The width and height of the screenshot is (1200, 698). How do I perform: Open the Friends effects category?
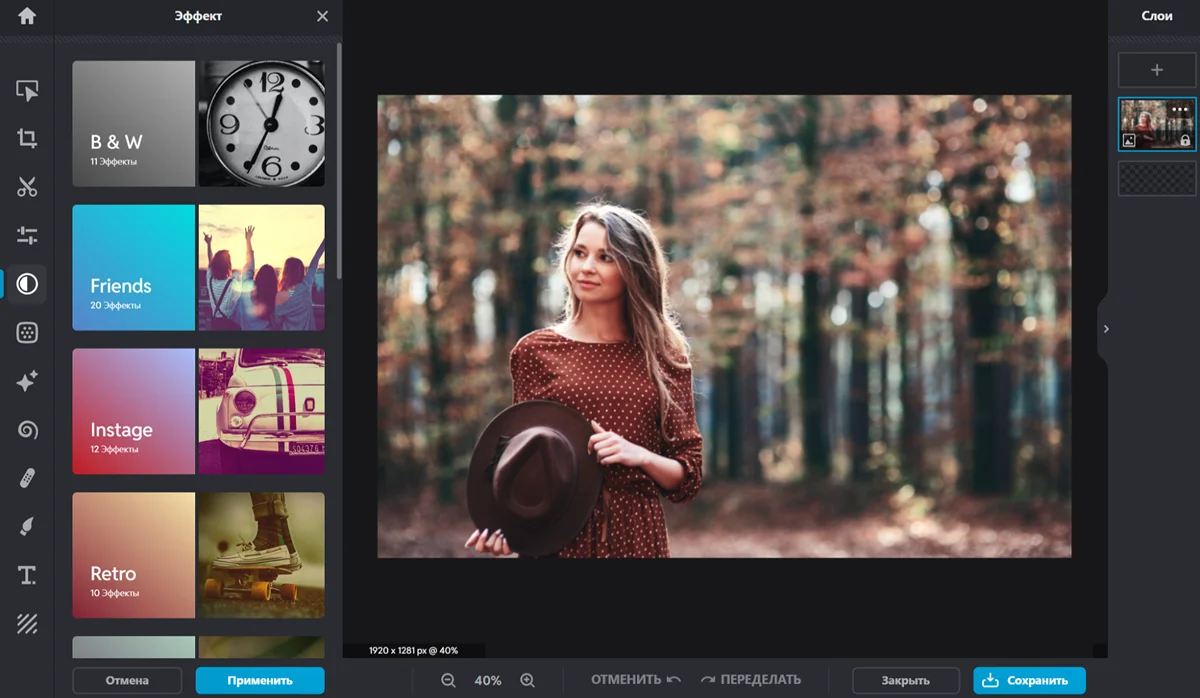click(198, 268)
